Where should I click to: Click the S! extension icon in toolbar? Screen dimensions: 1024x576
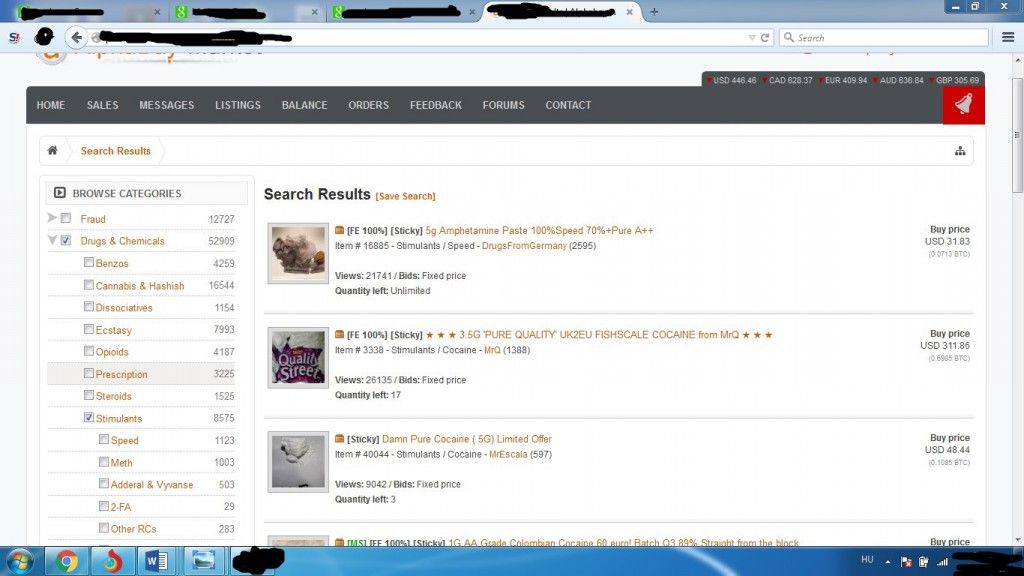(14, 38)
